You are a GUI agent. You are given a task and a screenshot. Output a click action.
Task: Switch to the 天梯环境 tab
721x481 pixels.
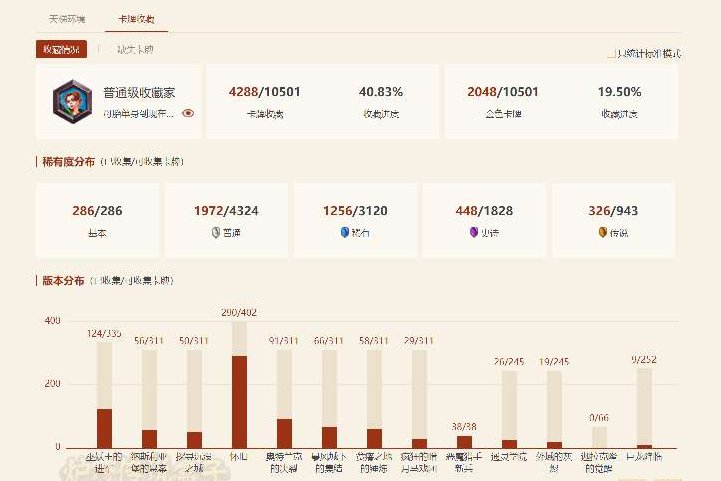click(x=67, y=19)
